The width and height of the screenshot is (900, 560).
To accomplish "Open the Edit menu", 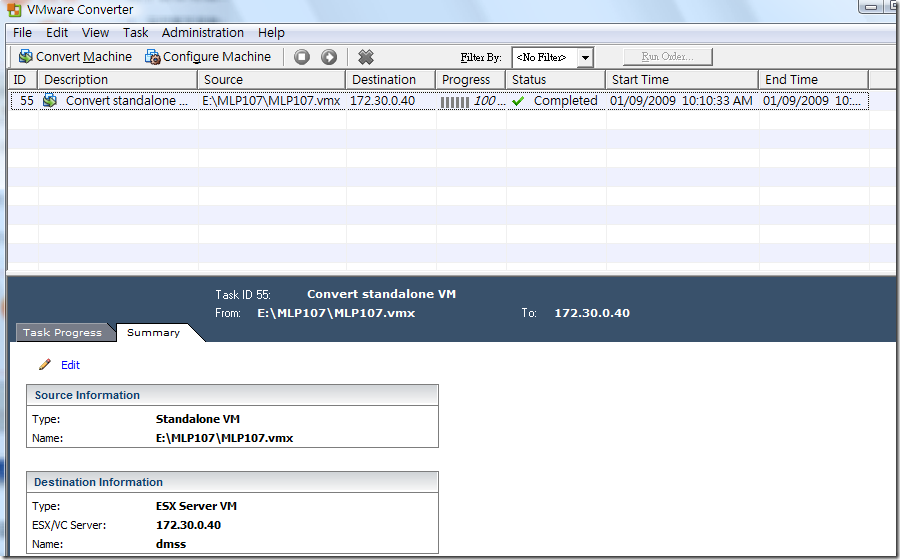I will point(57,33).
